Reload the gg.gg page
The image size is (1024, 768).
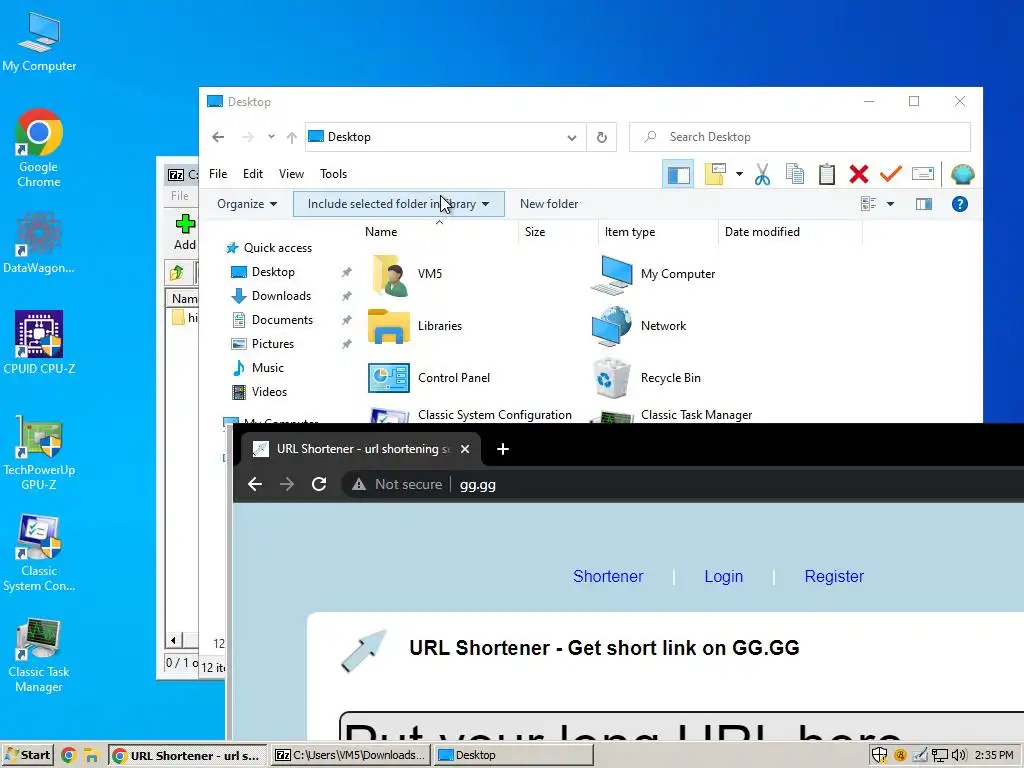point(319,485)
